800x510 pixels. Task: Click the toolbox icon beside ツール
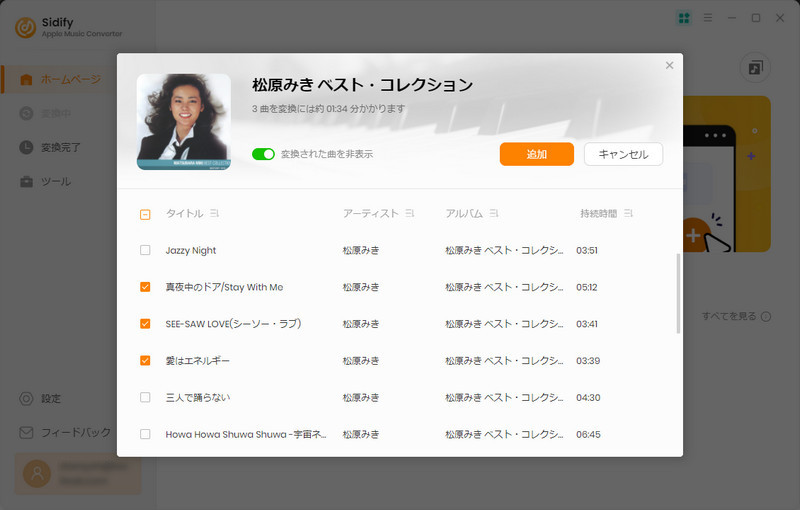pos(26,182)
